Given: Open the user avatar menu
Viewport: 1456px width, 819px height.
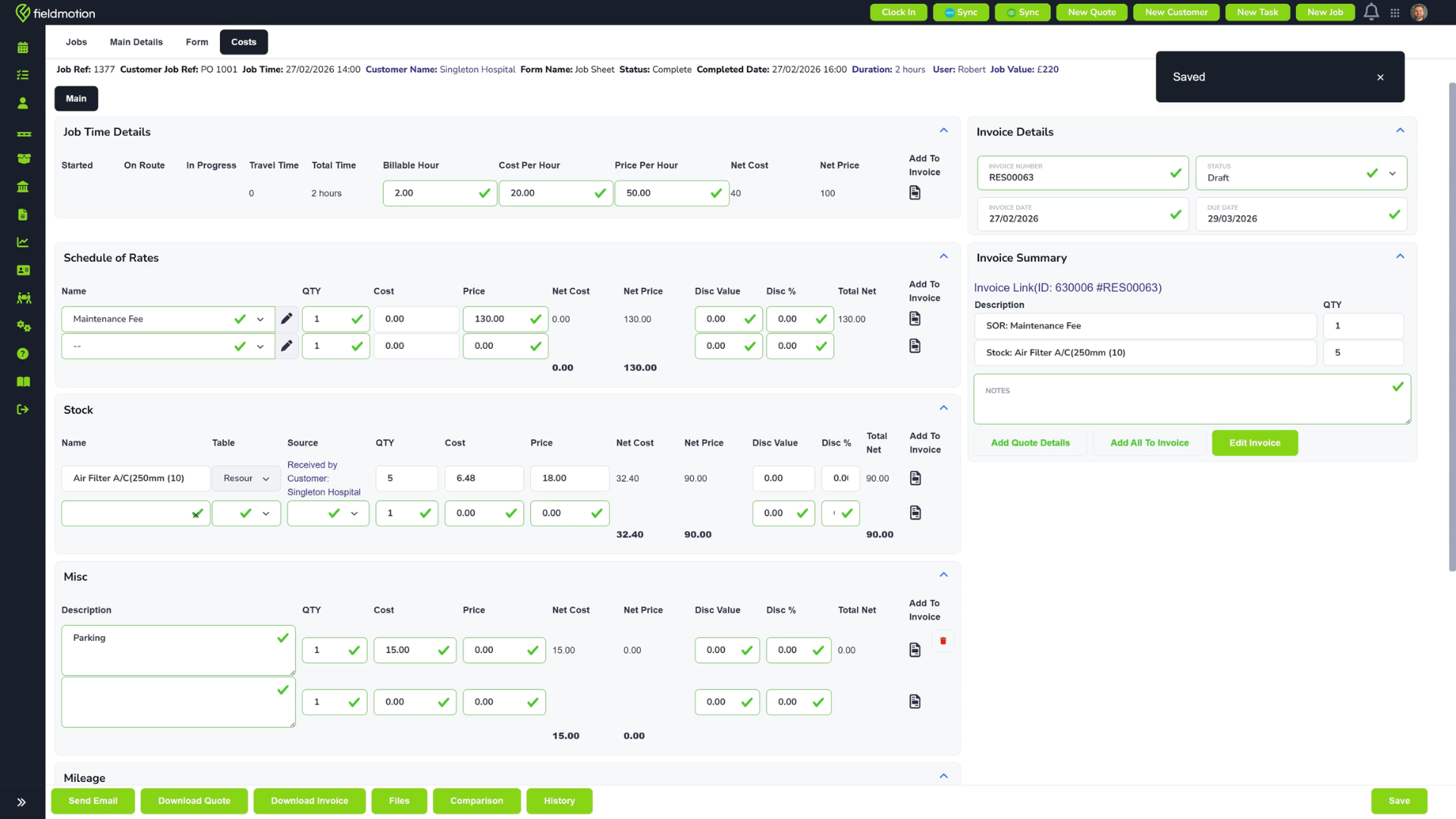Looking at the screenshot, I should tap(1419, 12).
